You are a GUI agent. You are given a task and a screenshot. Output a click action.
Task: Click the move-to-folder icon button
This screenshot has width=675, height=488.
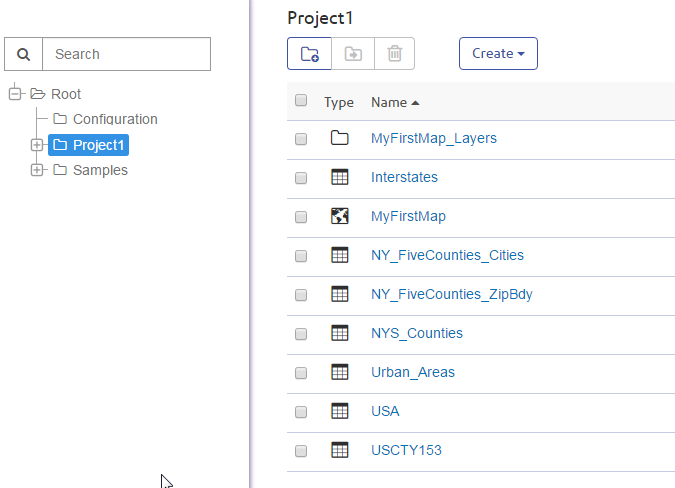[353, 54]
